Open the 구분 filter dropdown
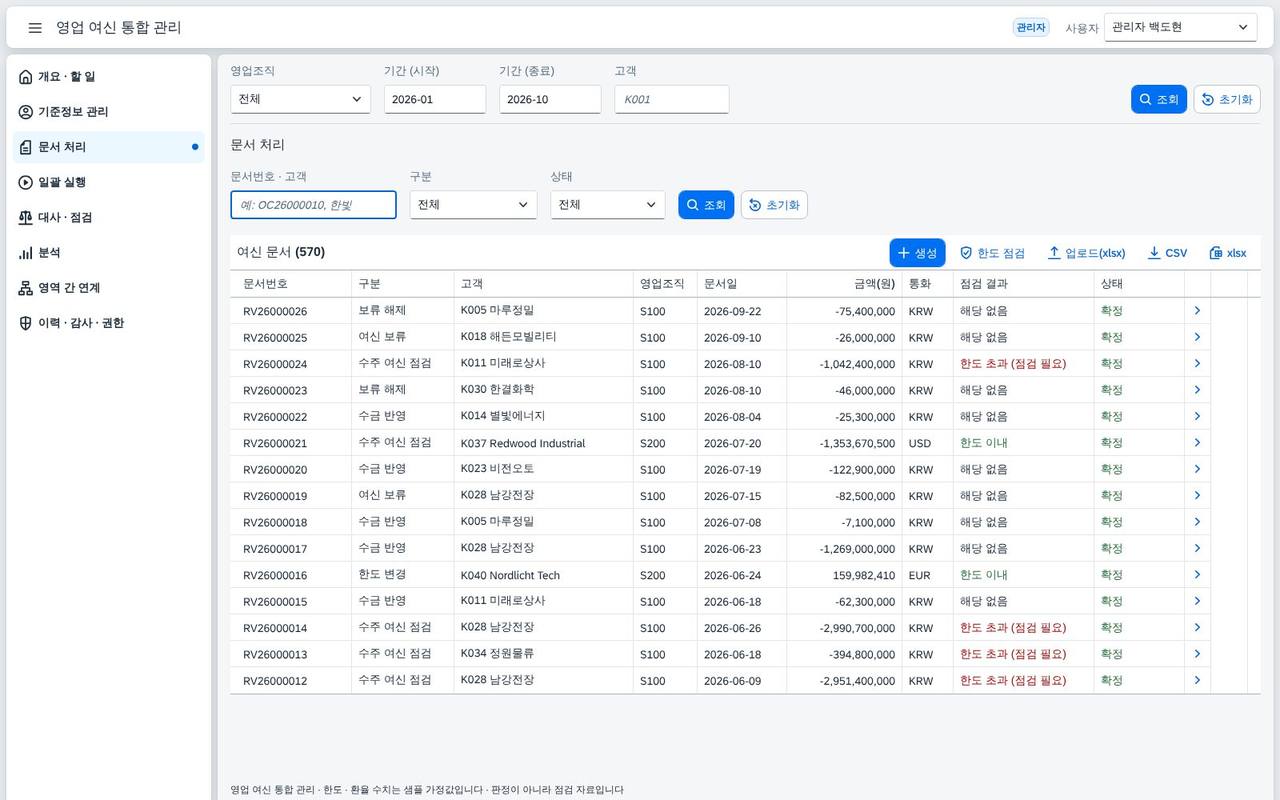 coord(473,205)
